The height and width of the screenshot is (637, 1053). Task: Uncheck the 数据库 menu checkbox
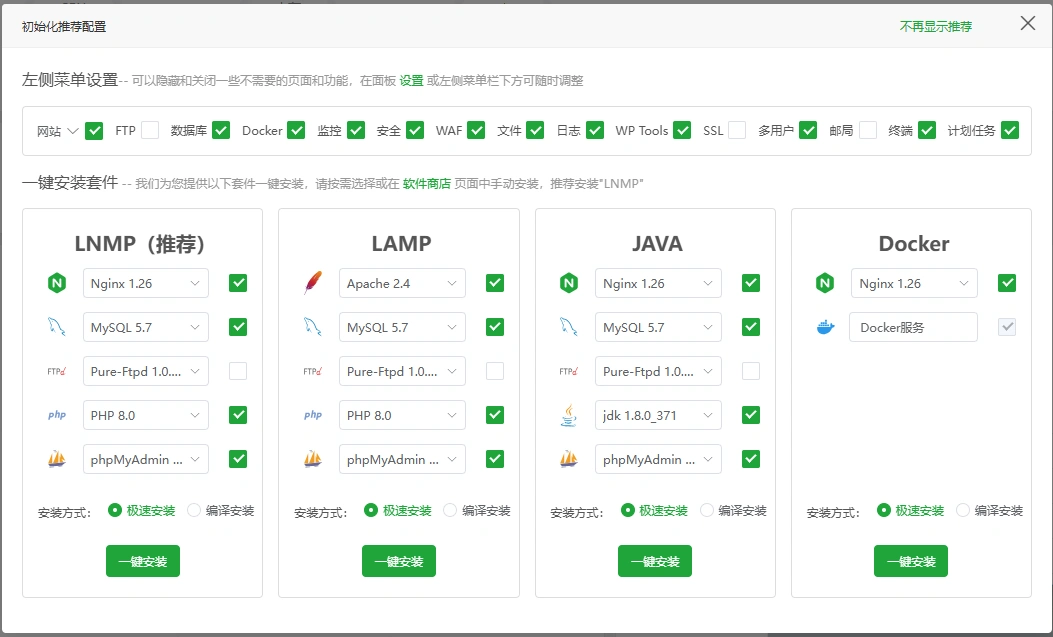point(221,130)
